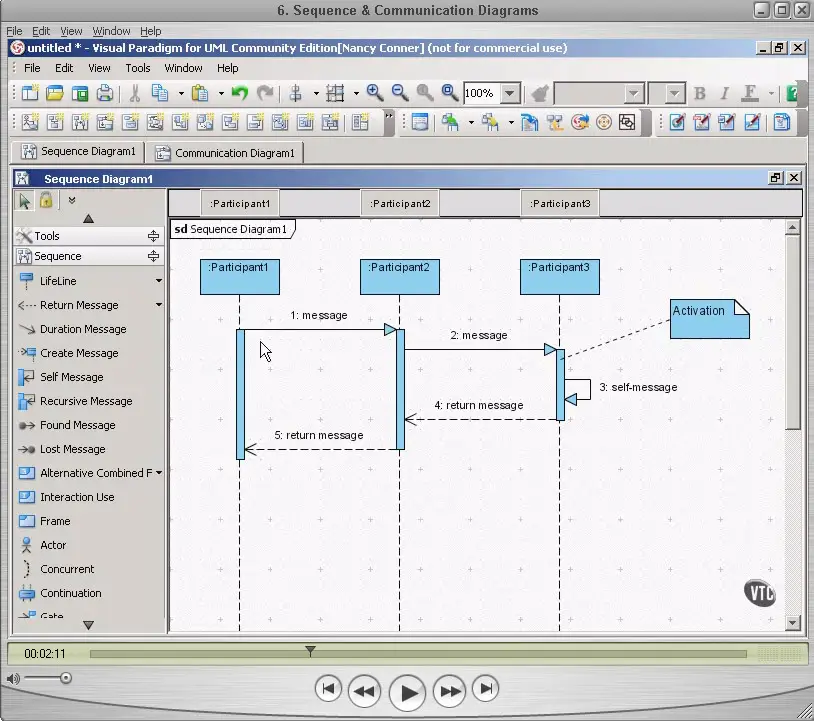Click the Skip to End button
814x721 pixels.
(x=486, y=689)
